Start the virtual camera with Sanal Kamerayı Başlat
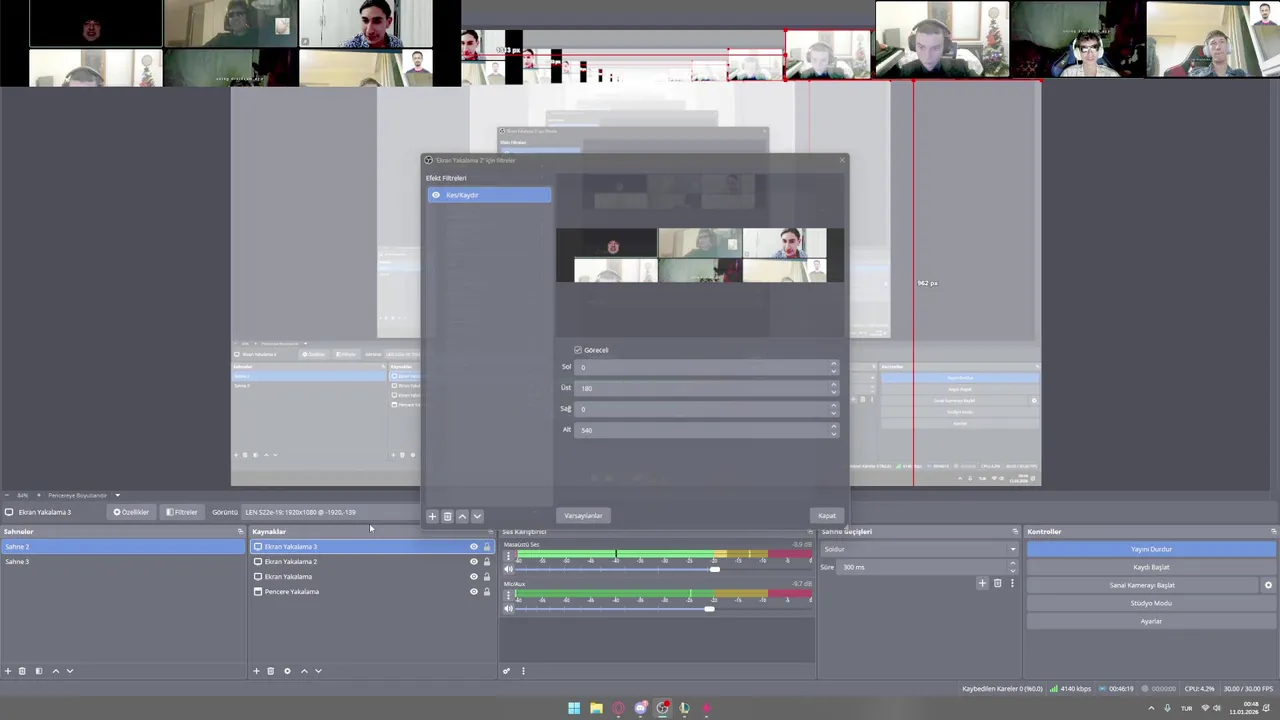The width and height of the screenshot is (1280, 720). click(1142, 585)
